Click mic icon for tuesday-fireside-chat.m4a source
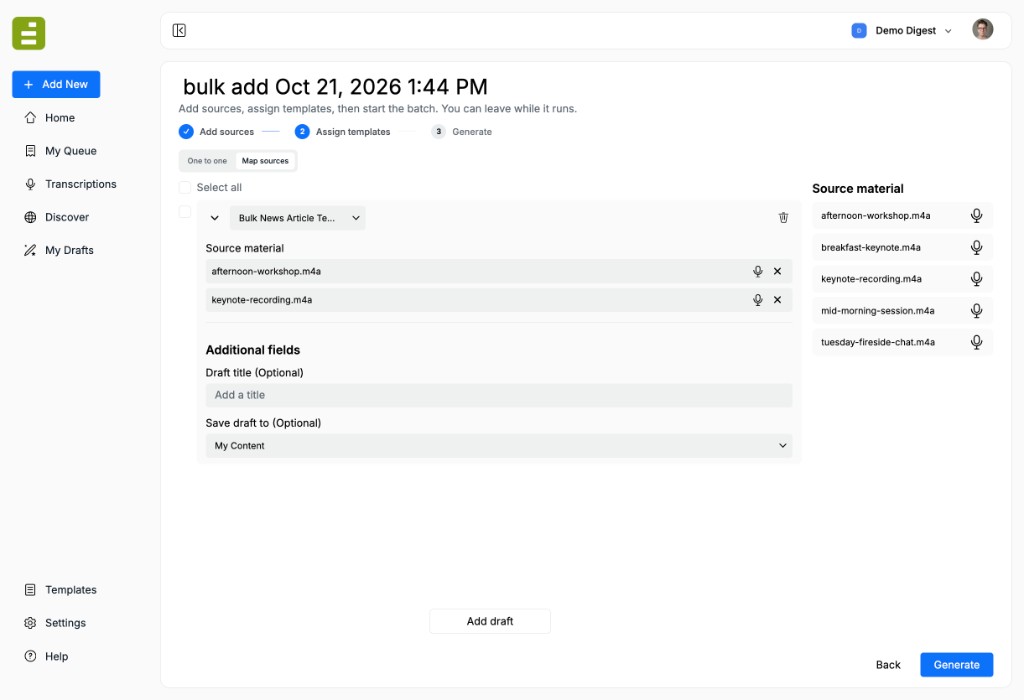The width and height of the screenshot is (1024, 700). pyautogui.click(x=976, y=342)
